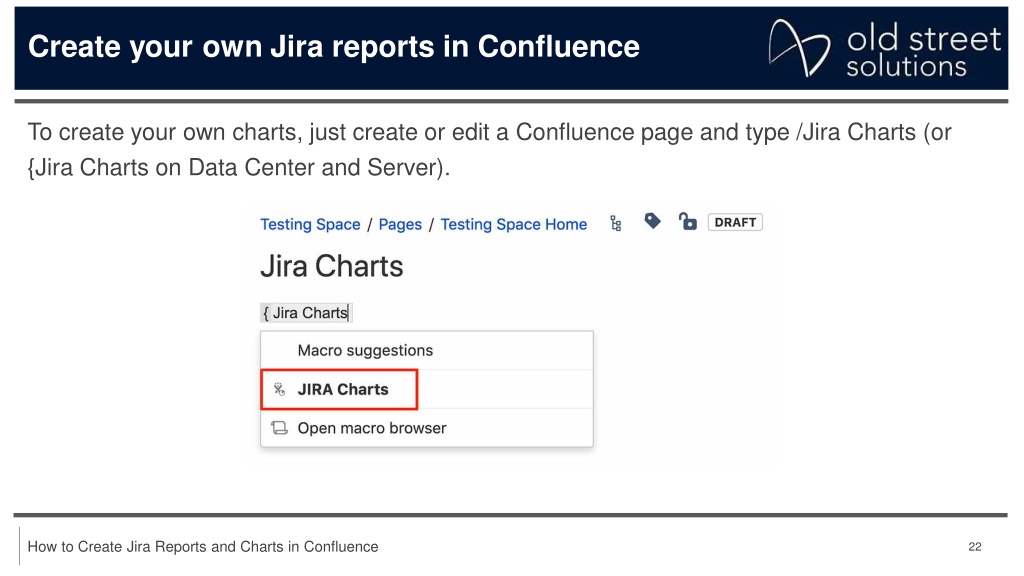Open the Testing Space breadcrumb link
The height and width of the screenshot is (576, 1024).
pos(310,224)
